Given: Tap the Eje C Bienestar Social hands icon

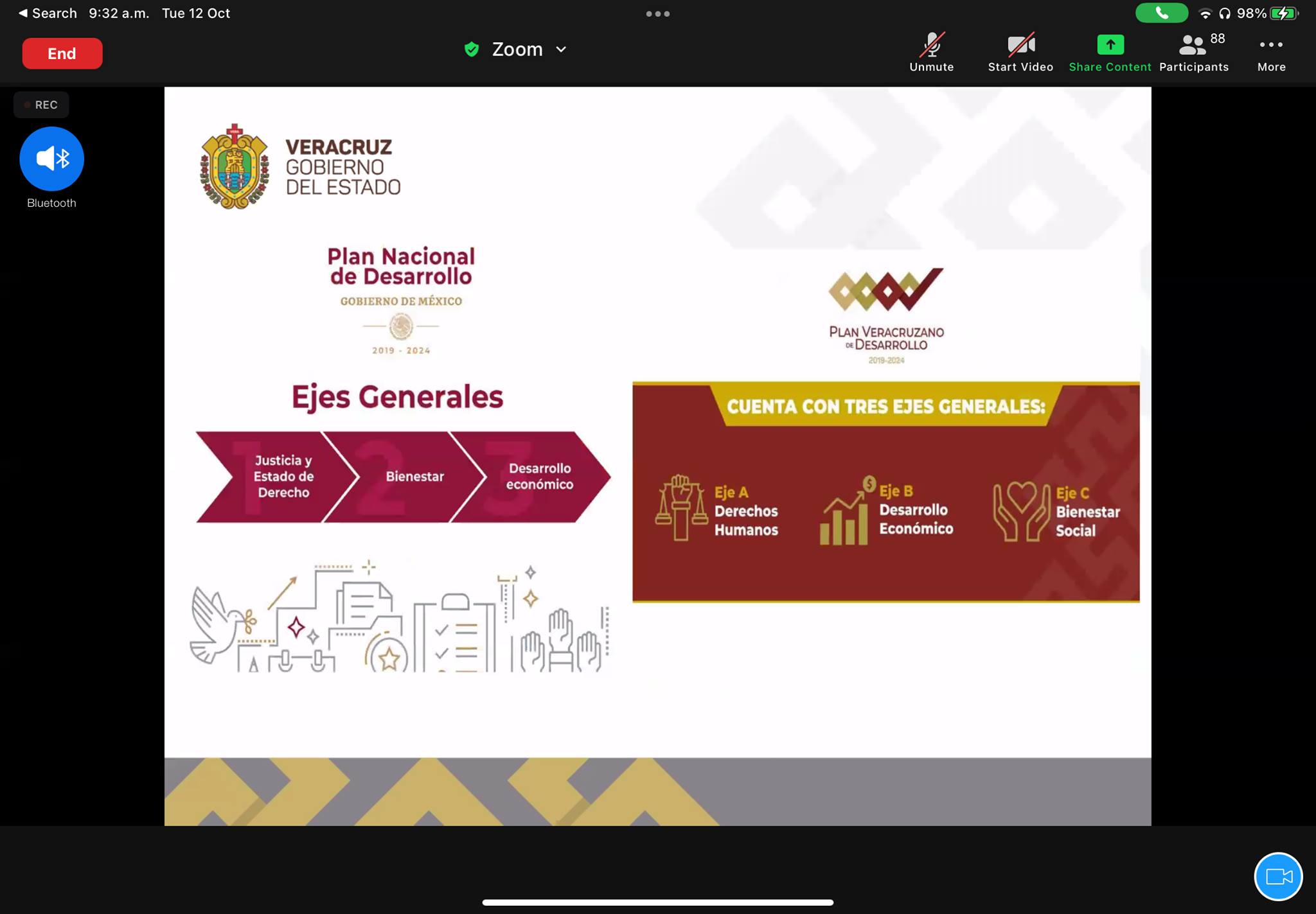Looking at the screenshot, I should pyautogui.click(x=1021, y=512).
